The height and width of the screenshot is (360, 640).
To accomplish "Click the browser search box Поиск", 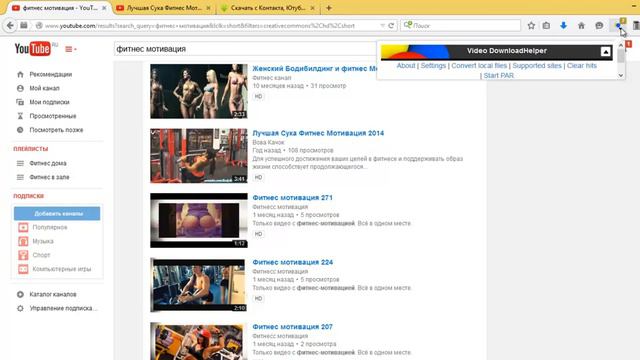I will point(460,25).
